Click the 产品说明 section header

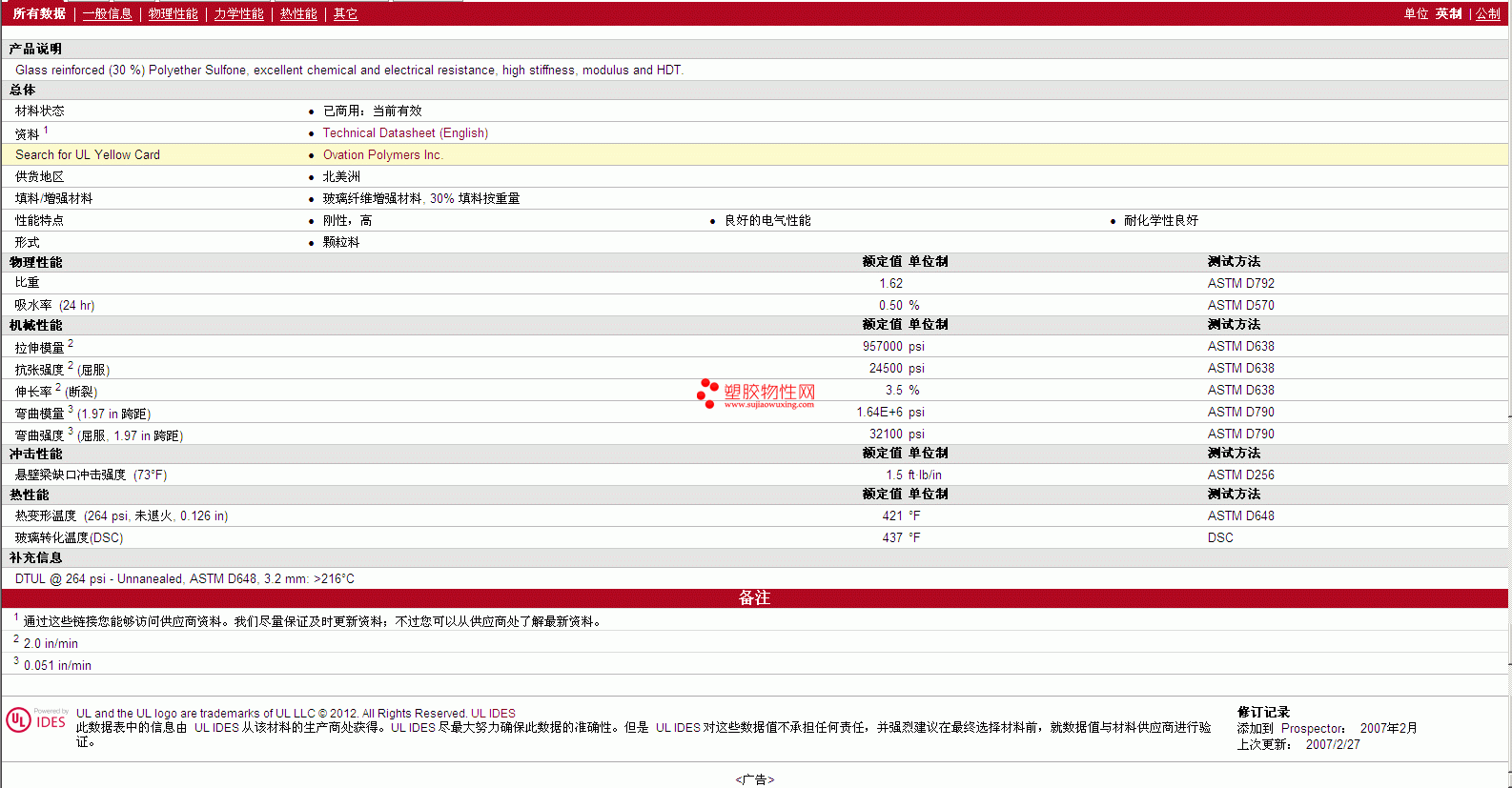pos(35,49)
